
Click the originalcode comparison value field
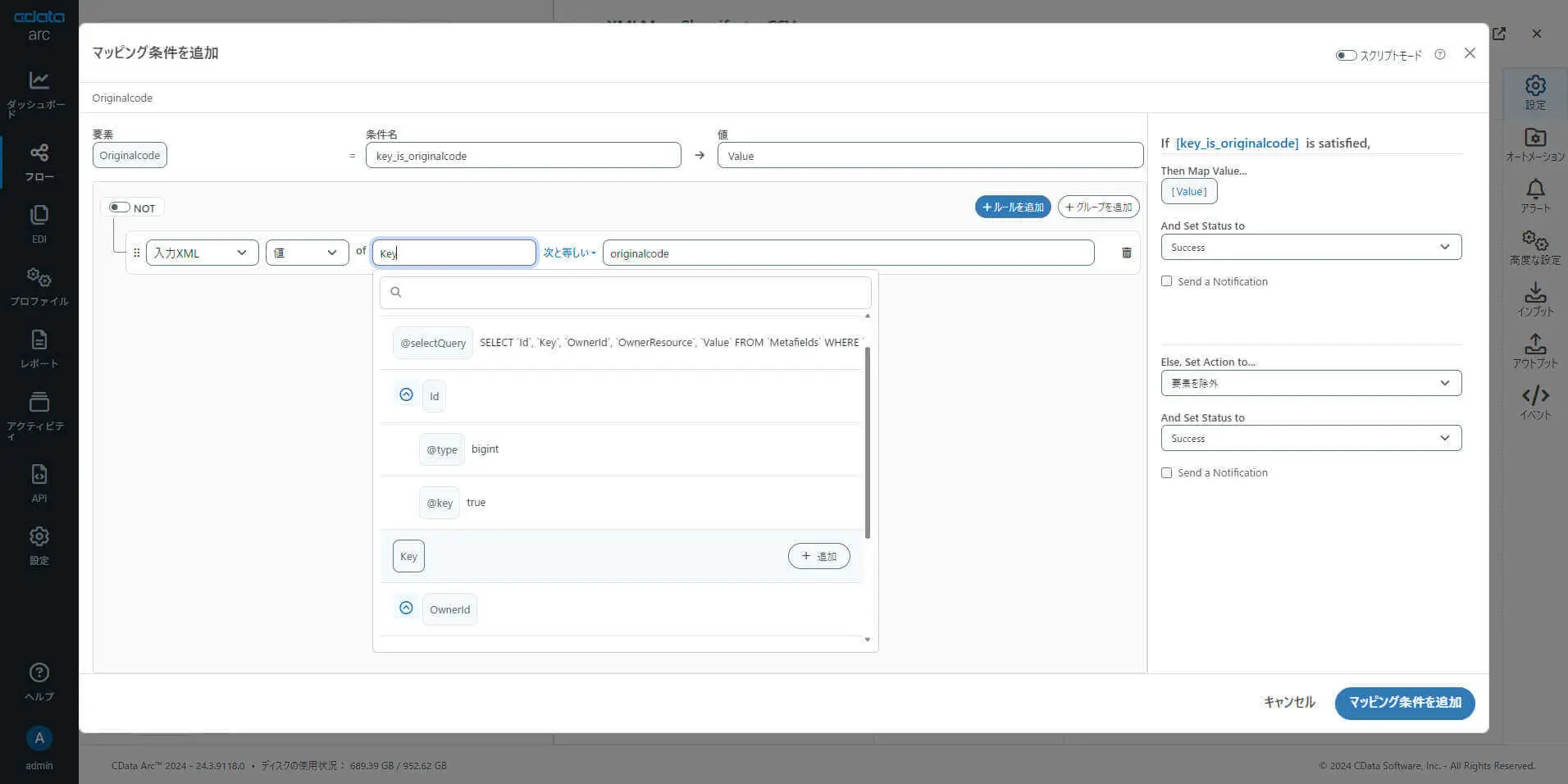point(848,253)
